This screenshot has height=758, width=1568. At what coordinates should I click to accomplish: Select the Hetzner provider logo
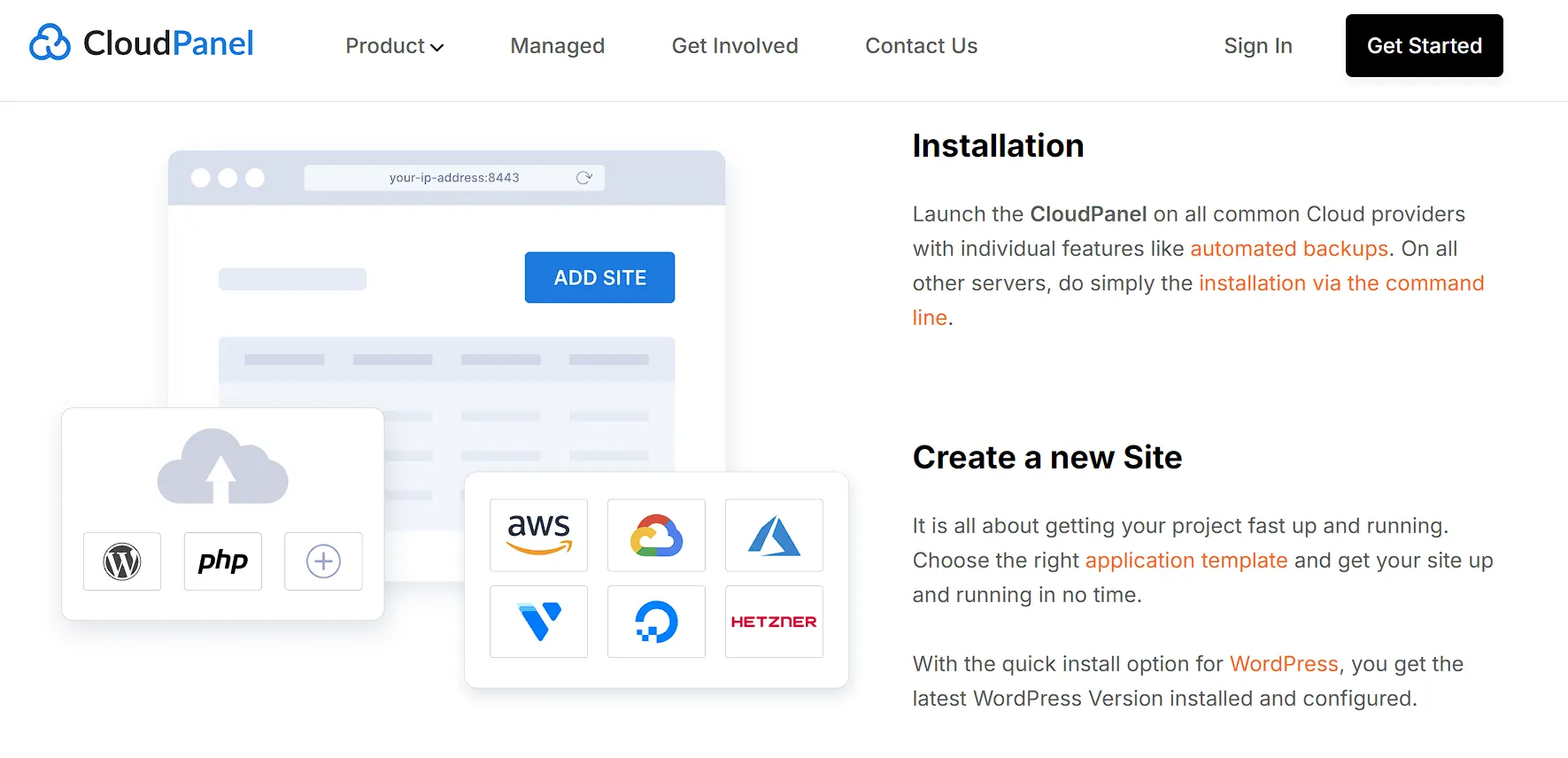[x=774, y=622]
